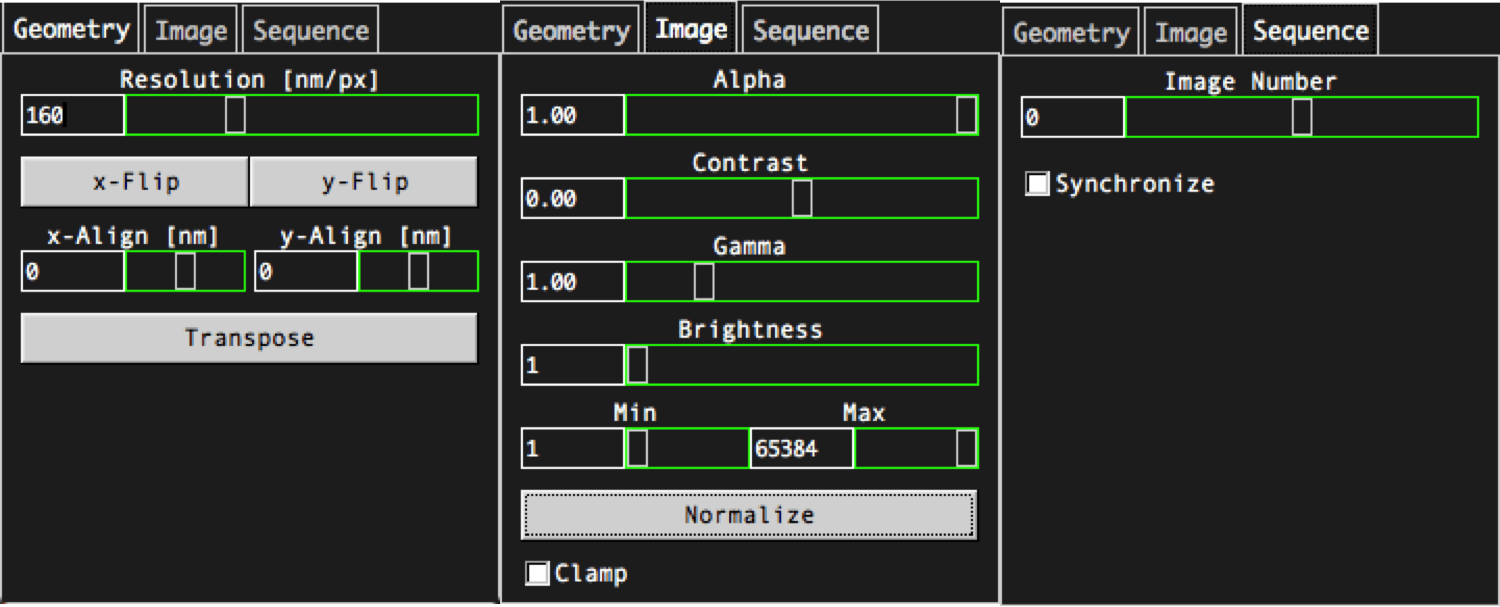Click the Resolution value input field
Screen dimensions: 1500x607
(73, 115)
